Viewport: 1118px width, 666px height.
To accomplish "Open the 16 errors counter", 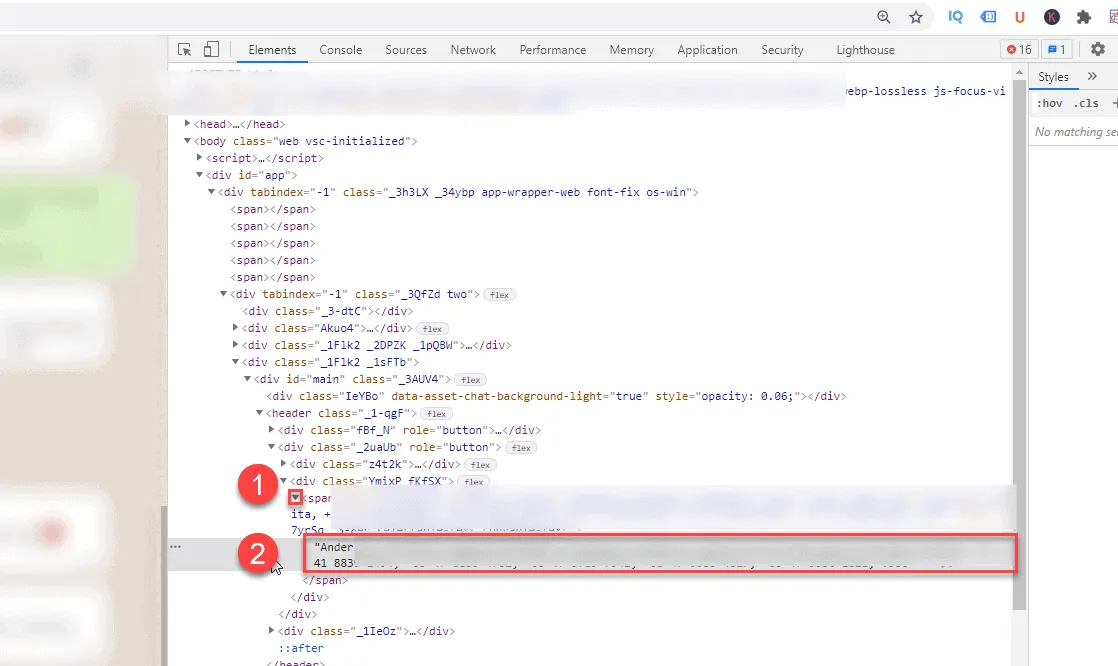I will point(1019,49).
